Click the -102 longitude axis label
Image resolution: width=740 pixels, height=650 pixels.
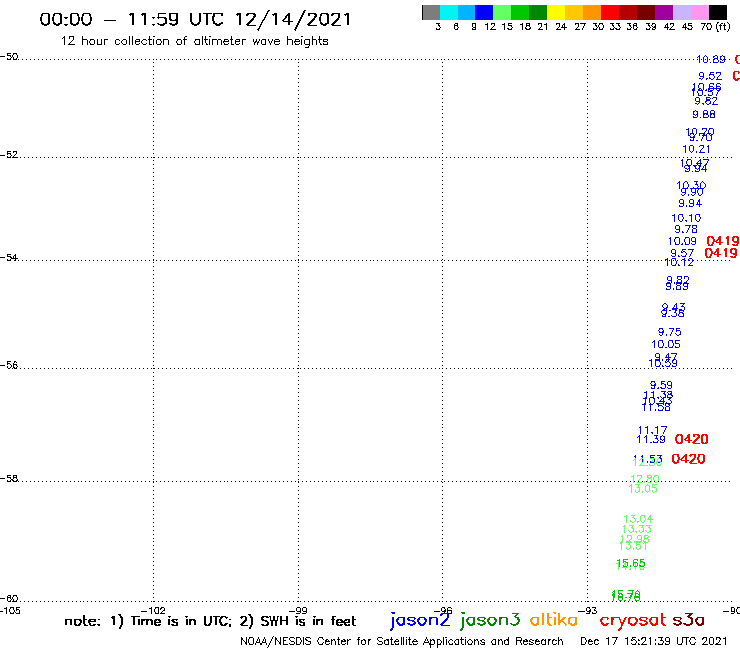(x=153, y=611)
